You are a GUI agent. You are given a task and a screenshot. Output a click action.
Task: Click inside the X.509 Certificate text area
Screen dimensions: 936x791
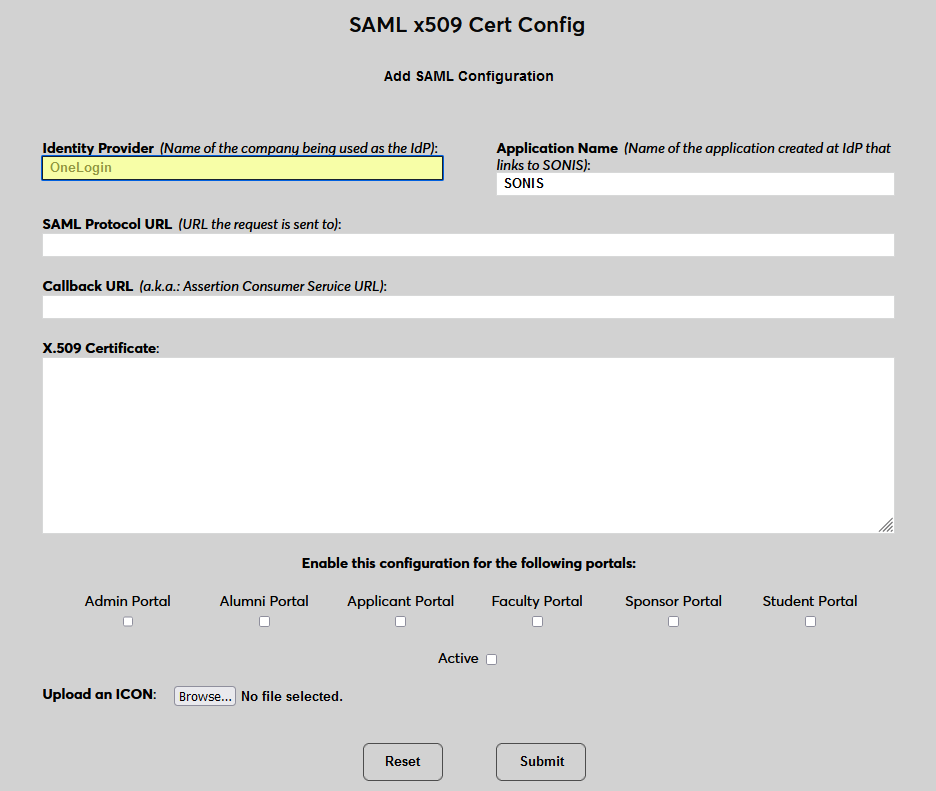[x=467, y=445]
